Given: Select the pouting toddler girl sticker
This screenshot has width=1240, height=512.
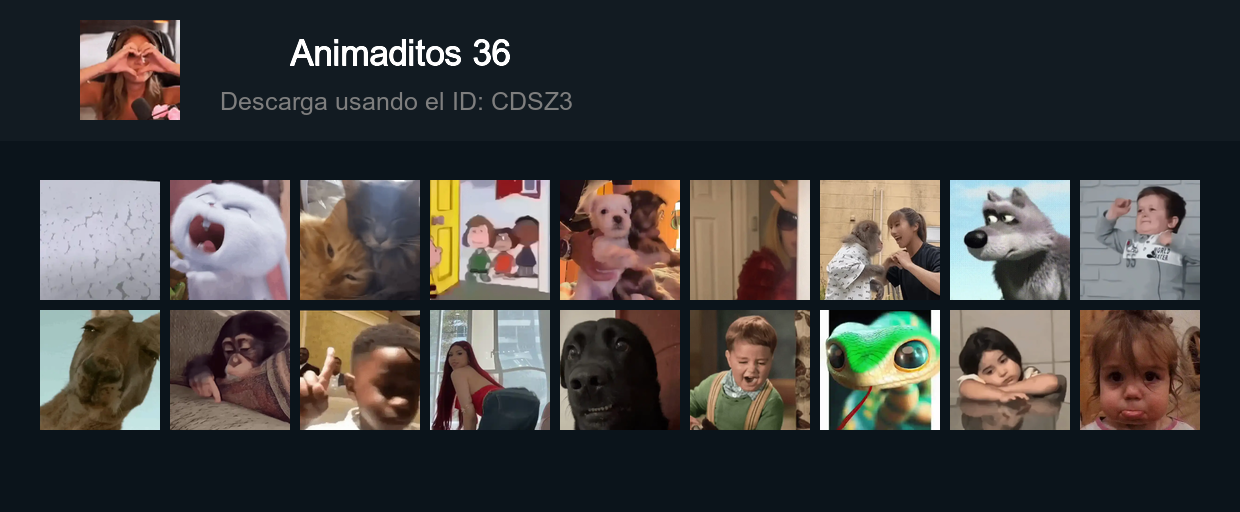Looking at the screenshot, I should point(1140,370).
